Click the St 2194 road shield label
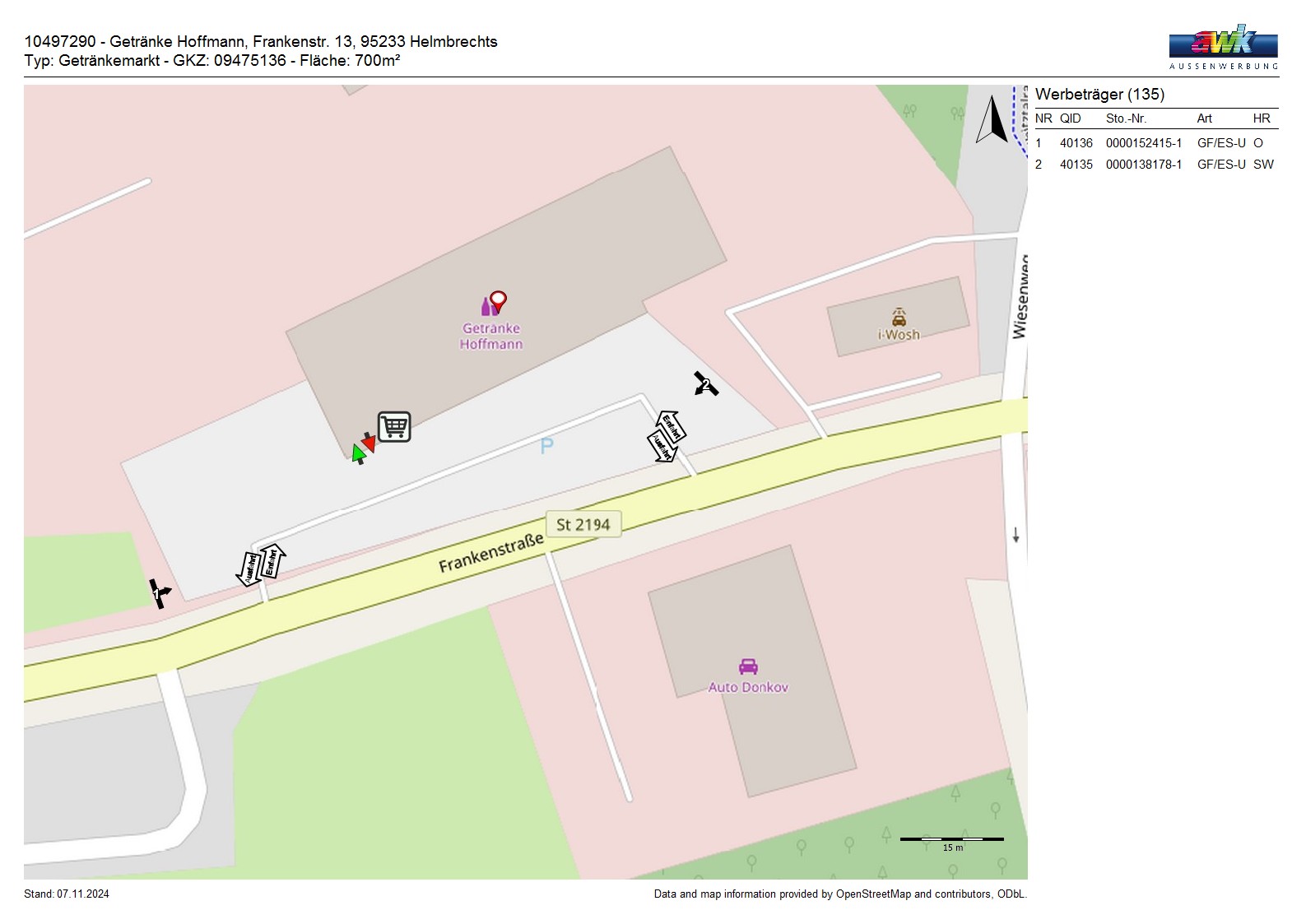 [583, 524]
